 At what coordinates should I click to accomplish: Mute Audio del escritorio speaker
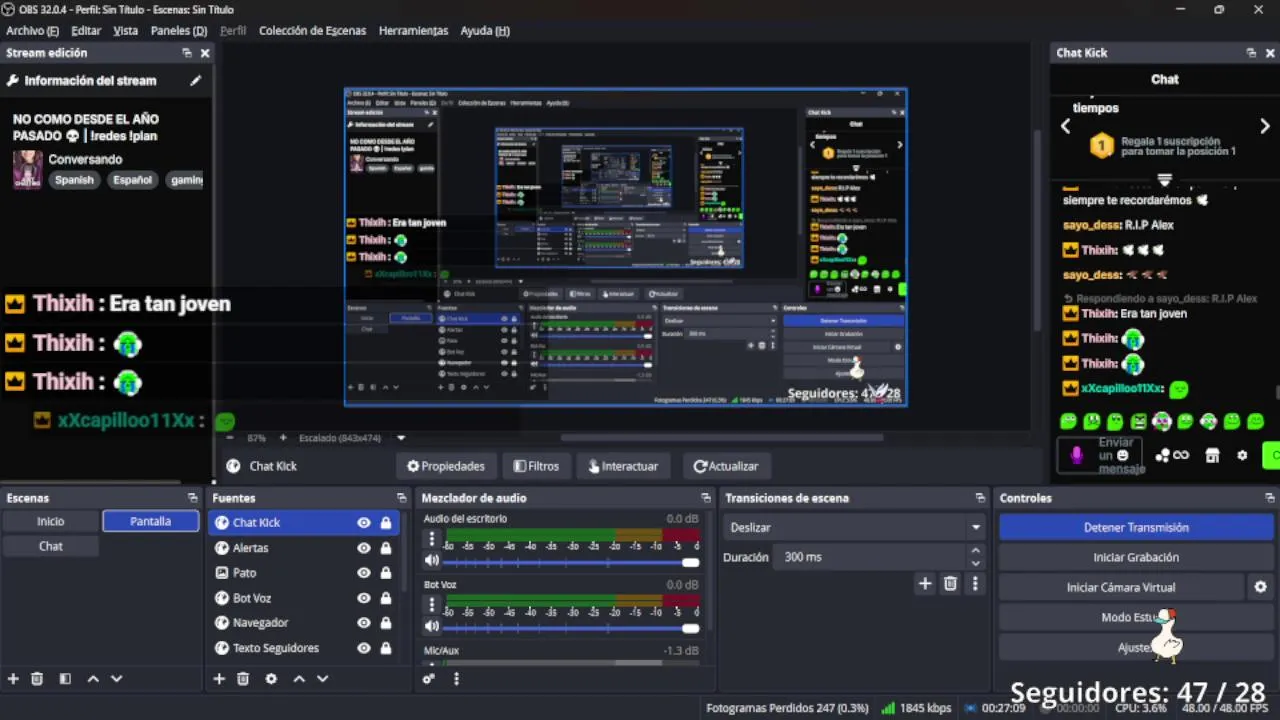[x=432, y=561]
